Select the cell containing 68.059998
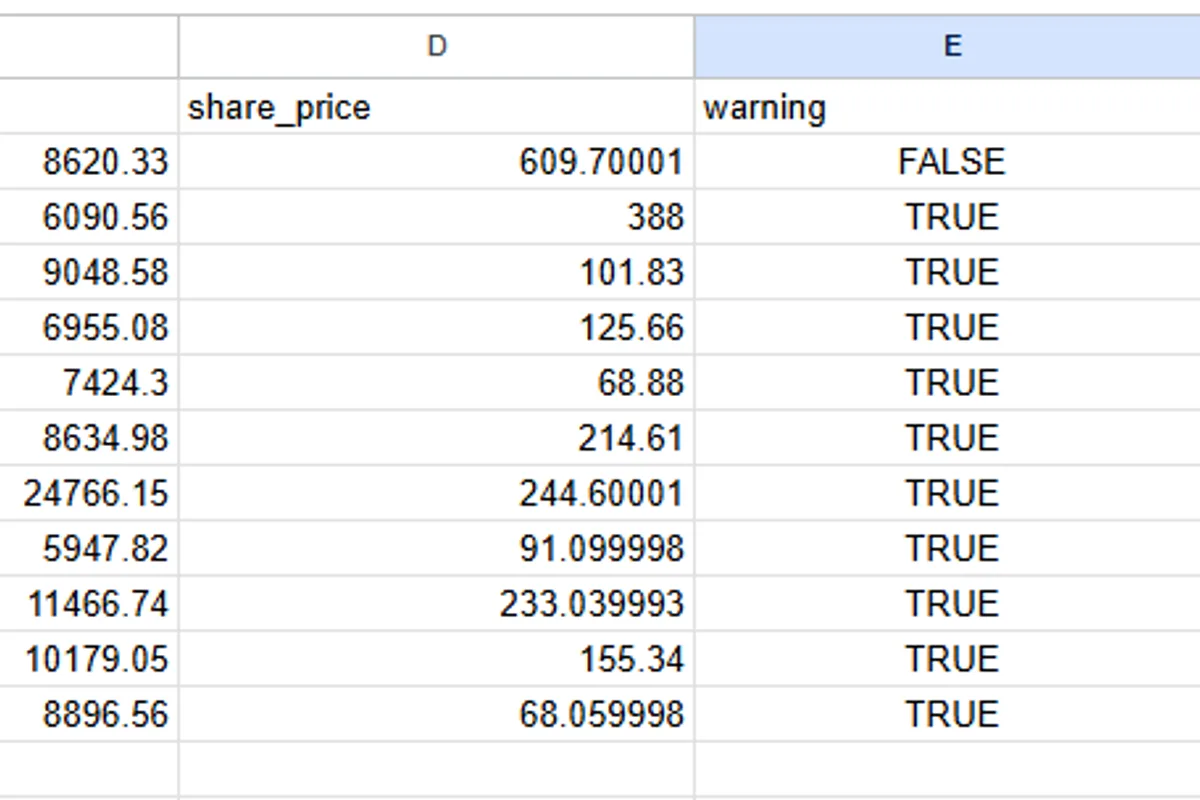 pyautogui.click(x=436, y=714)
